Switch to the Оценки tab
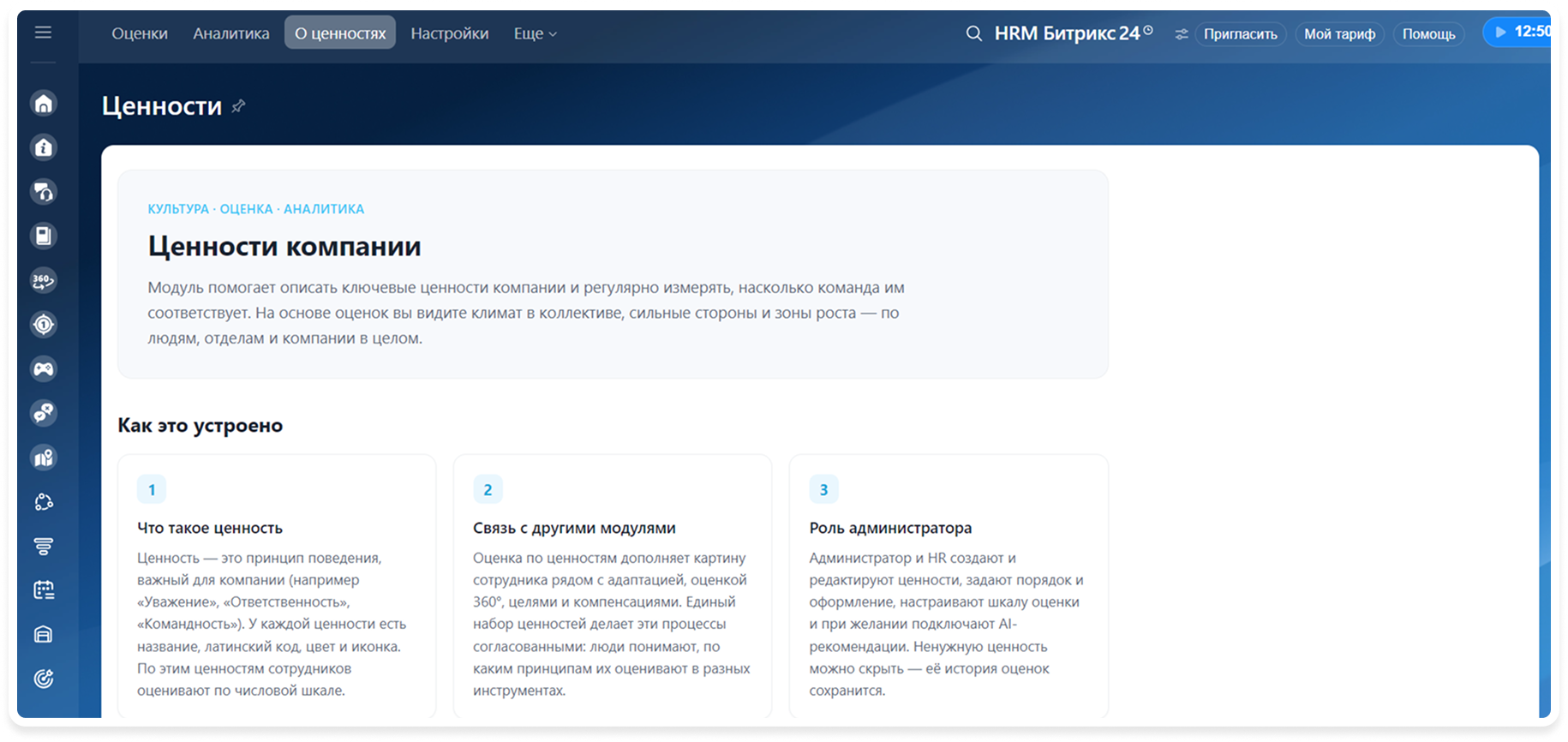 (140, 33)
